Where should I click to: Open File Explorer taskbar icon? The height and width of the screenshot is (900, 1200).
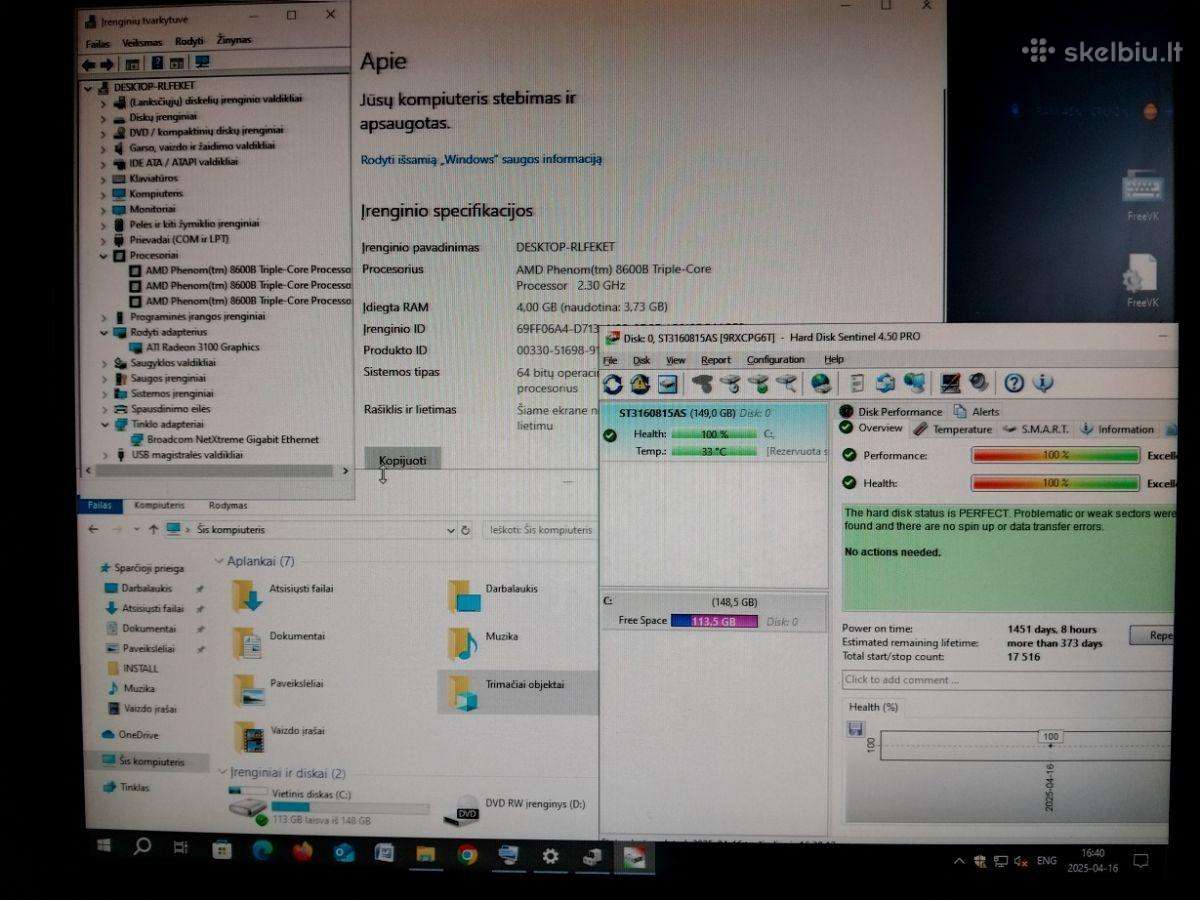tap(426, 854)
